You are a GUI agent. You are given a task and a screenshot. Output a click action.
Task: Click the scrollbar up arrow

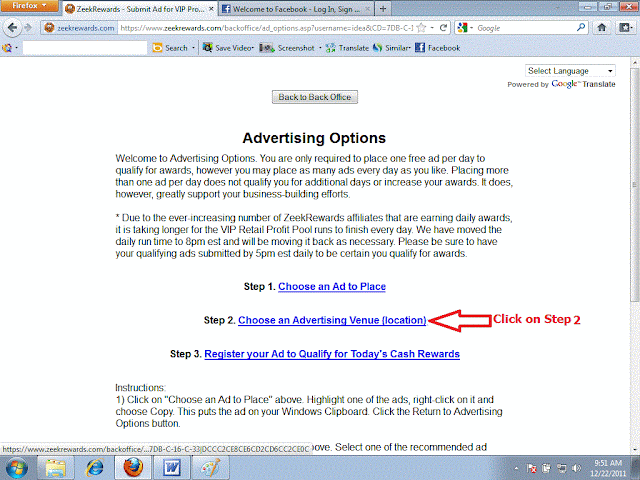(634, 63)
